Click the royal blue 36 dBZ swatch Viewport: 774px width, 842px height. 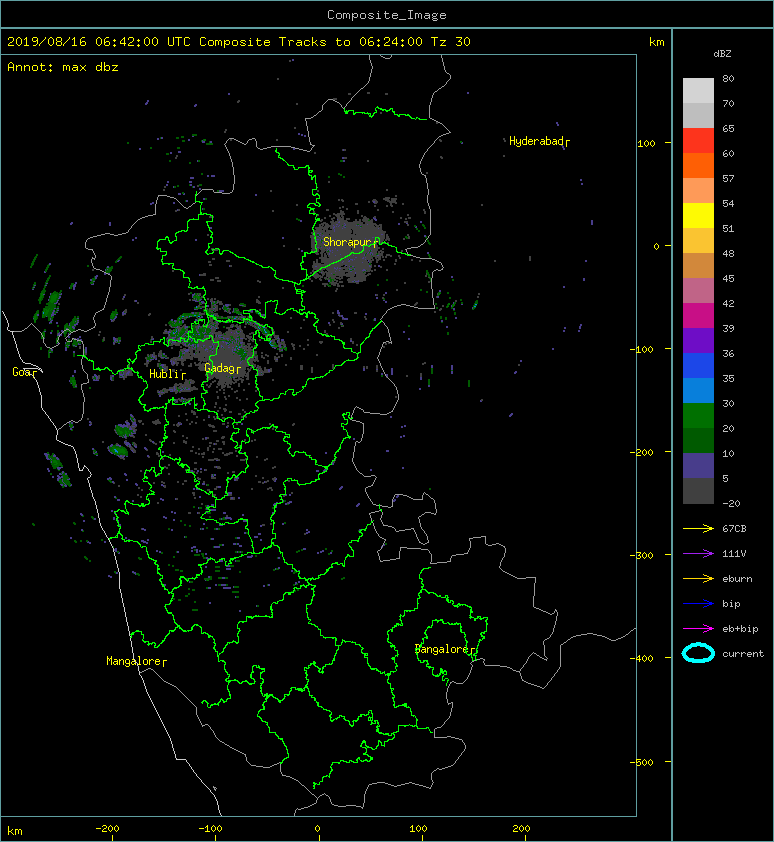pos(698,365)
